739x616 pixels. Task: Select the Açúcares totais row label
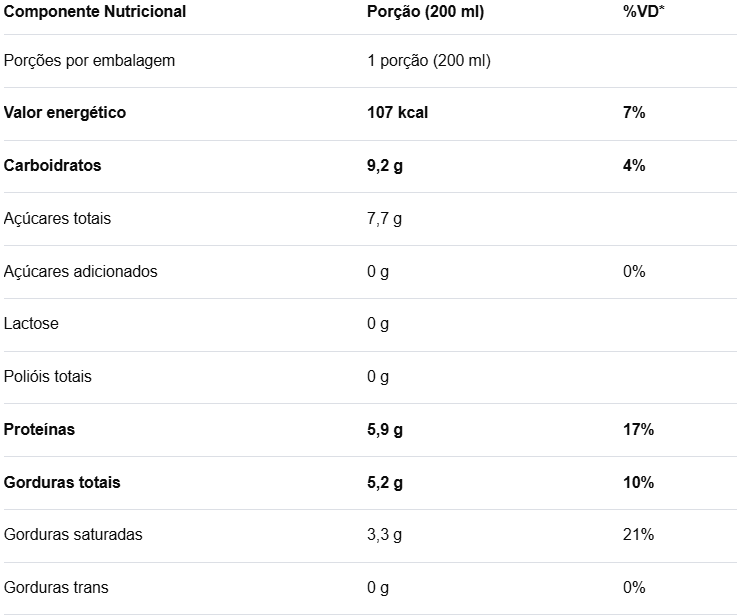point(58,218)
